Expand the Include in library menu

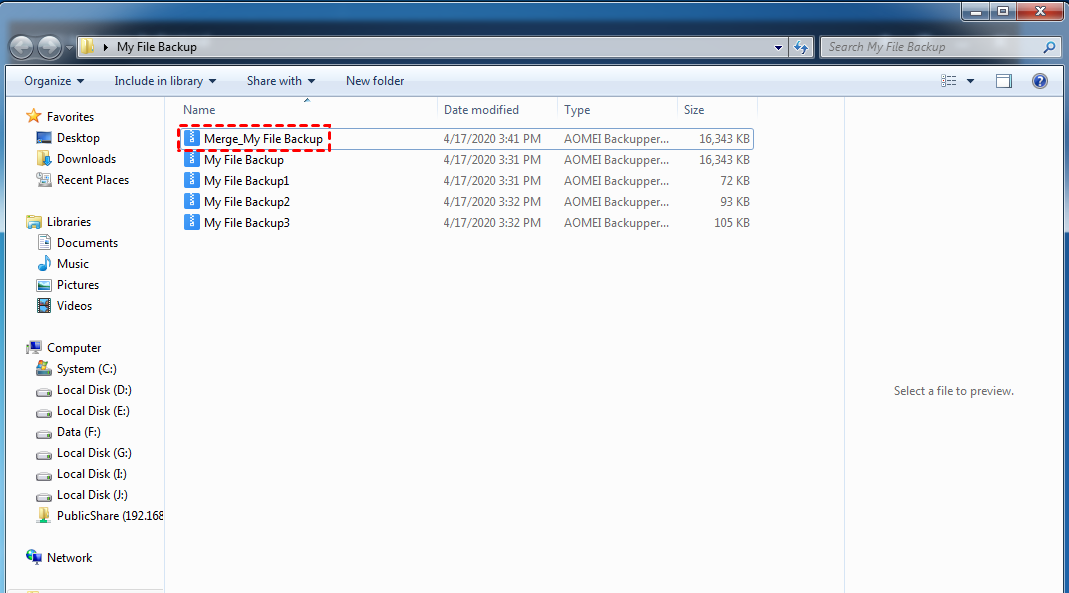coord(165,81)
